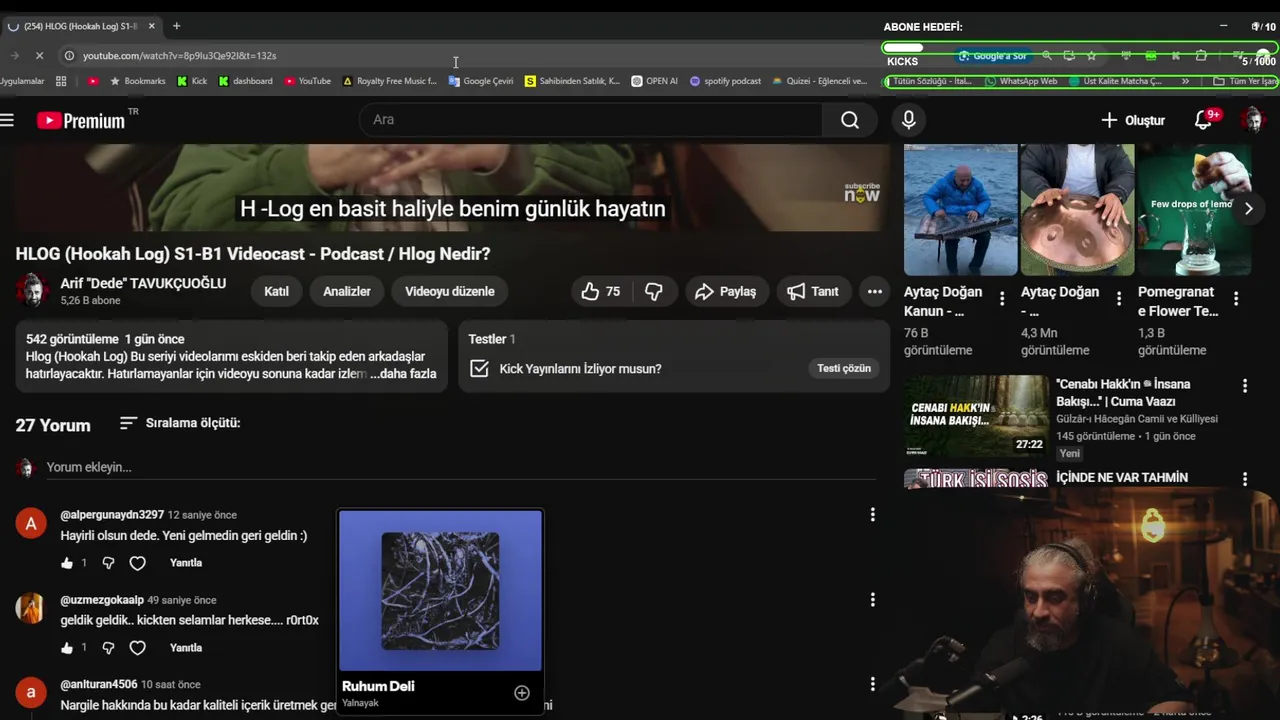This screenshot has width=1280, height=720.
Task: Open options menu for uzmezgokaalp's comment
Action: pyautogui.click(x=873, y=600)
